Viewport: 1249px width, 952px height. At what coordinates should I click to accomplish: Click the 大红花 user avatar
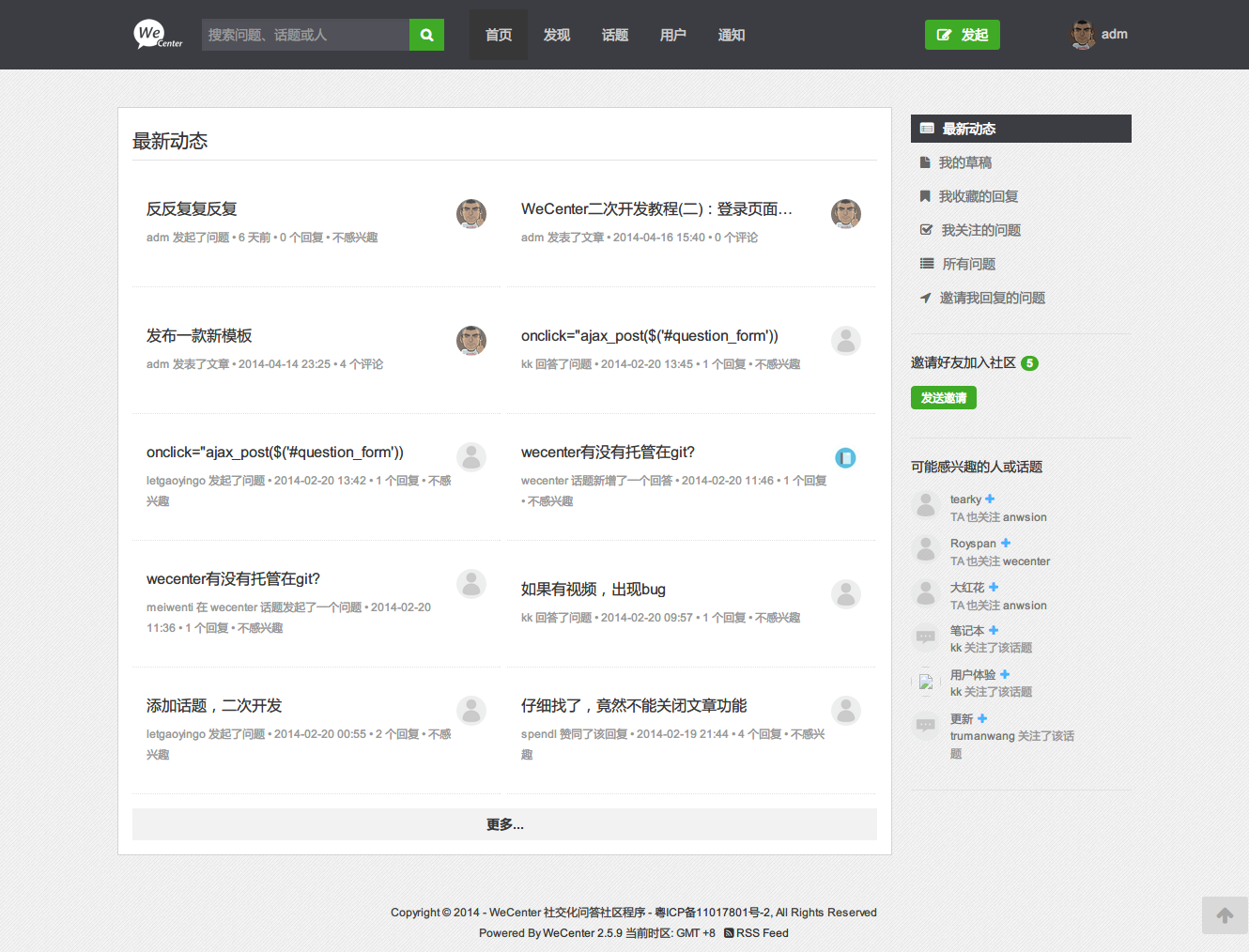(926, 594)
